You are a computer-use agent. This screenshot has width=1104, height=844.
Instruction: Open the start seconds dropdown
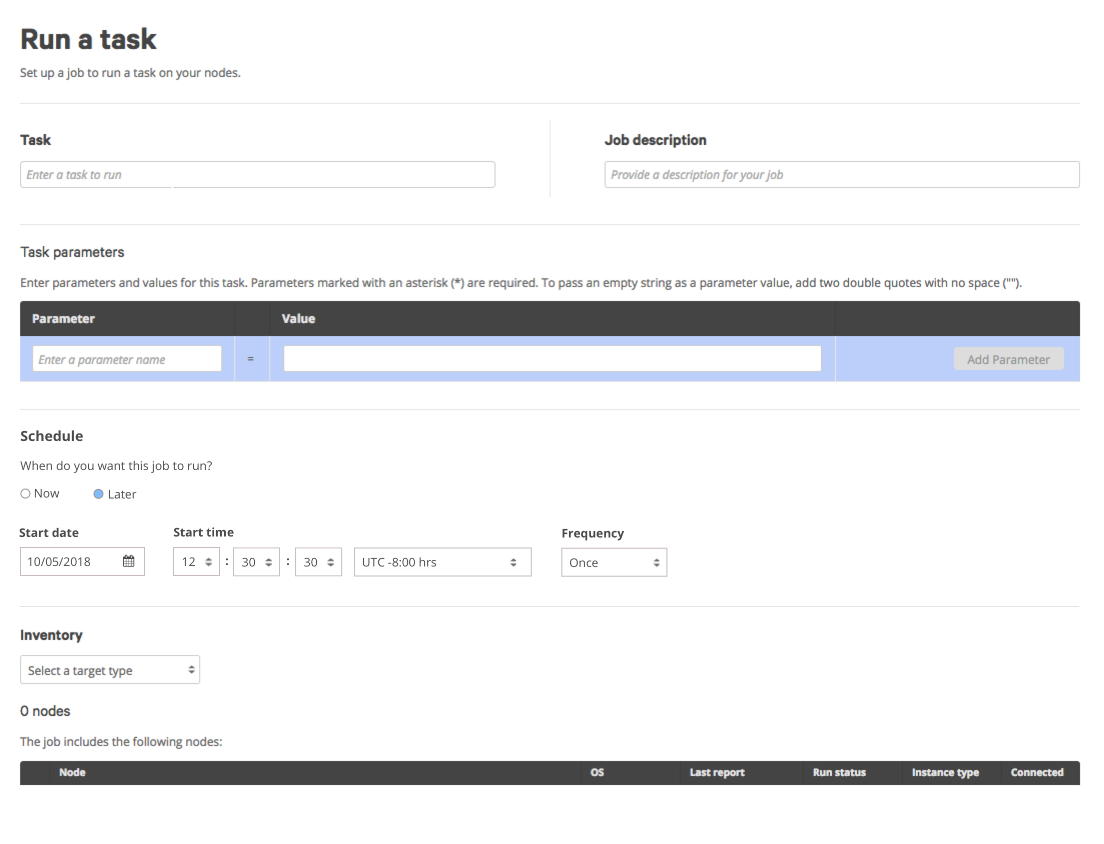click(318, 562)
